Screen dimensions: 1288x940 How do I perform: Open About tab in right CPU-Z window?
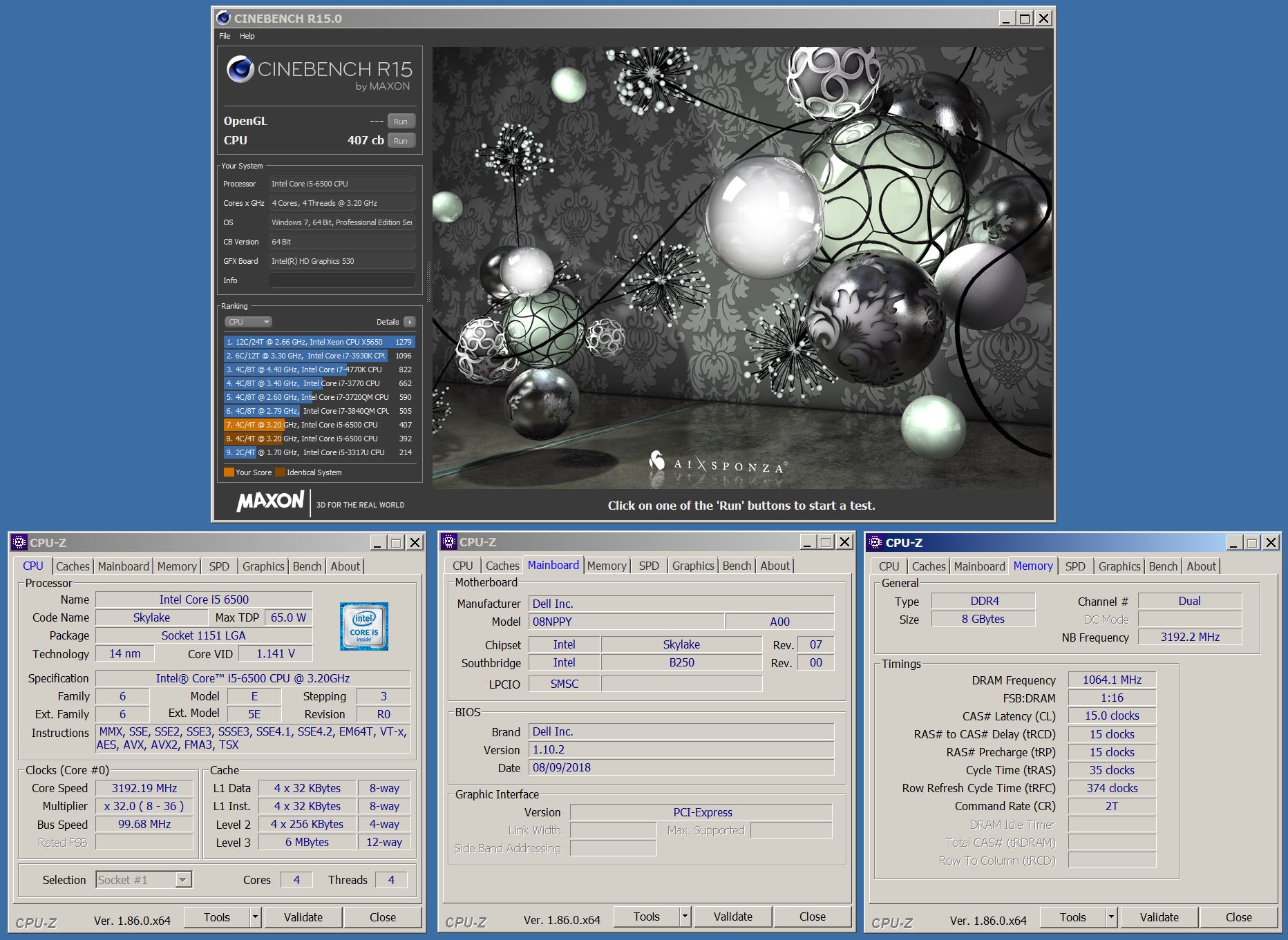pos(1201,566)
